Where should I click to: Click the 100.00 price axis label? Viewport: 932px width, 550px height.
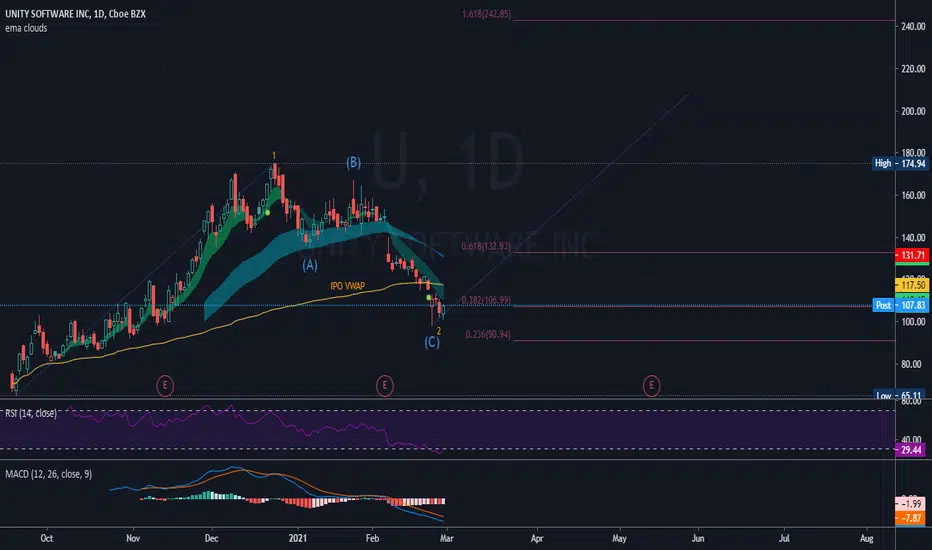[x=913, y=322]
